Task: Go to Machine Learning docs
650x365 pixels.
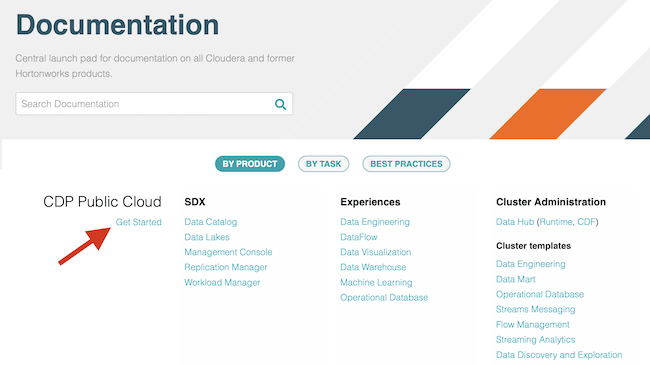Action: (x=376, y=282)
